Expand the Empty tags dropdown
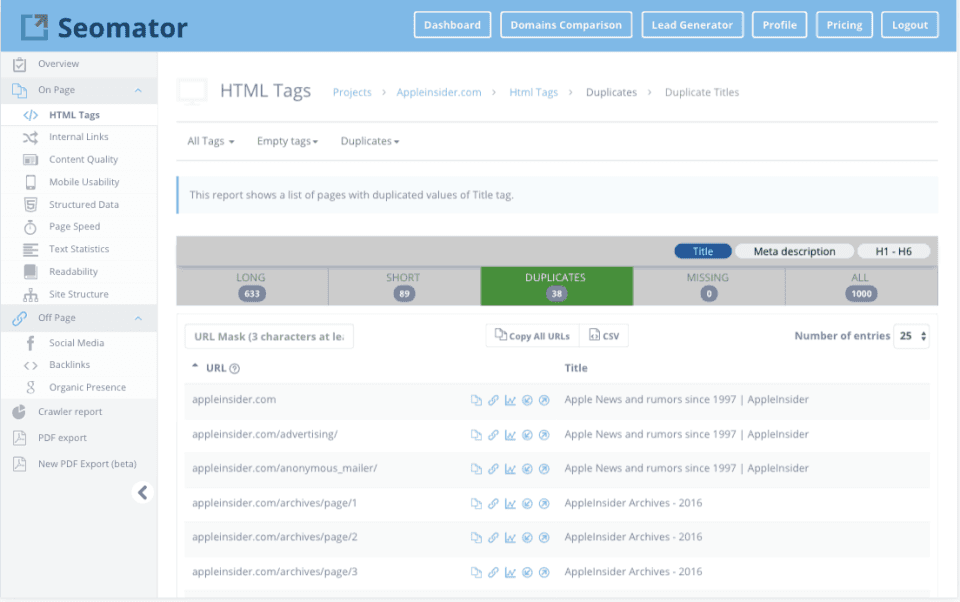This screenshot has height=602, width=960. tap(287, 142)
